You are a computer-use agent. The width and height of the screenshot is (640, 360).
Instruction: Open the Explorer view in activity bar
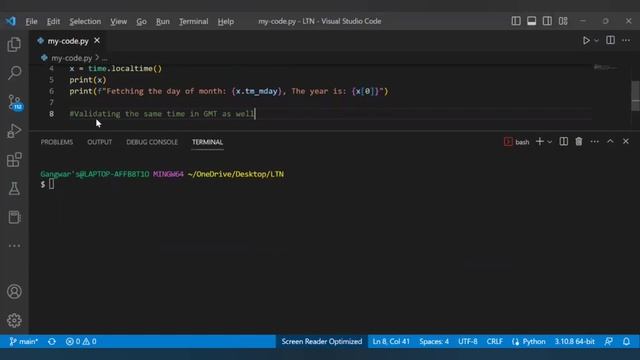pyautogui.click(x=14, y=44)
